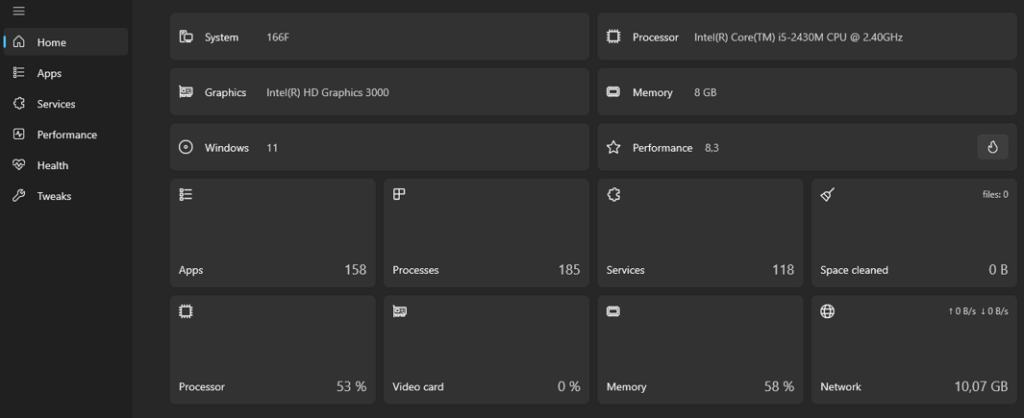Switch to the Performance section in sidebar
The width and height of the screenshot is (1024, 418).
coord(65,135)
